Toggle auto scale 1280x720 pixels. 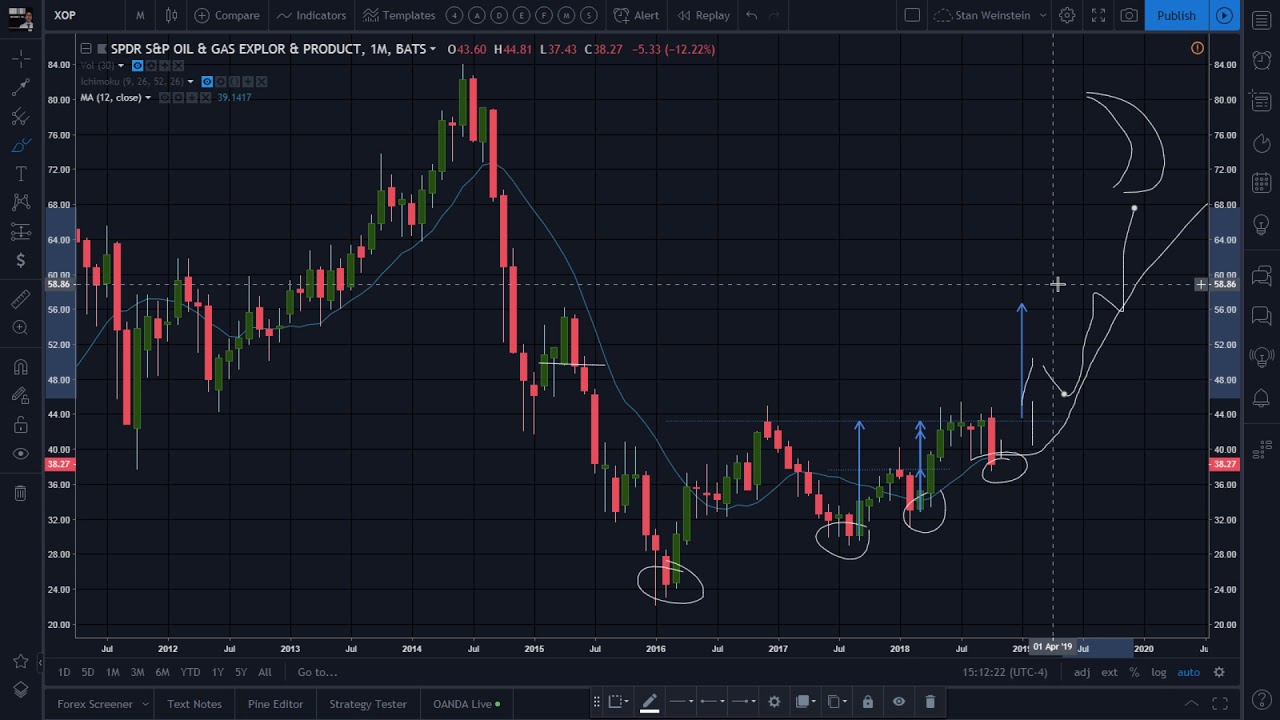[1188, 672]
